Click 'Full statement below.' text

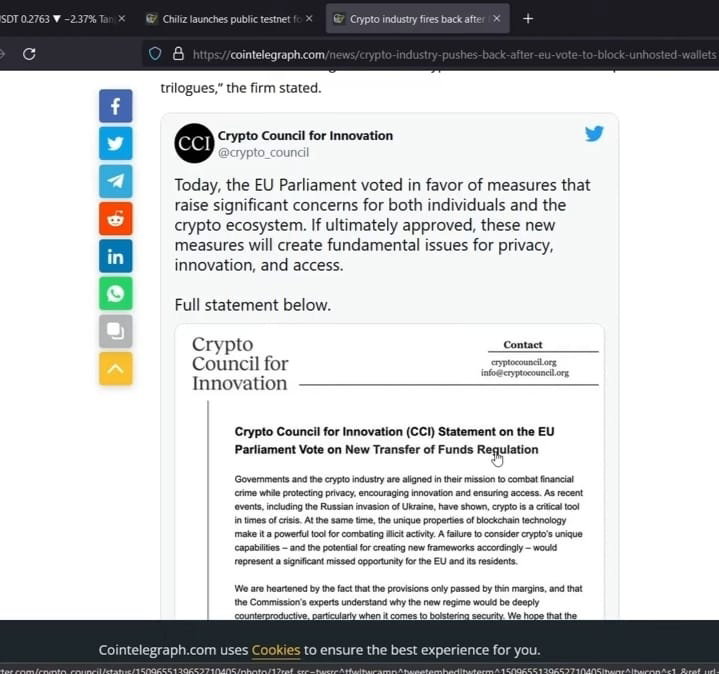click(253, 305)
